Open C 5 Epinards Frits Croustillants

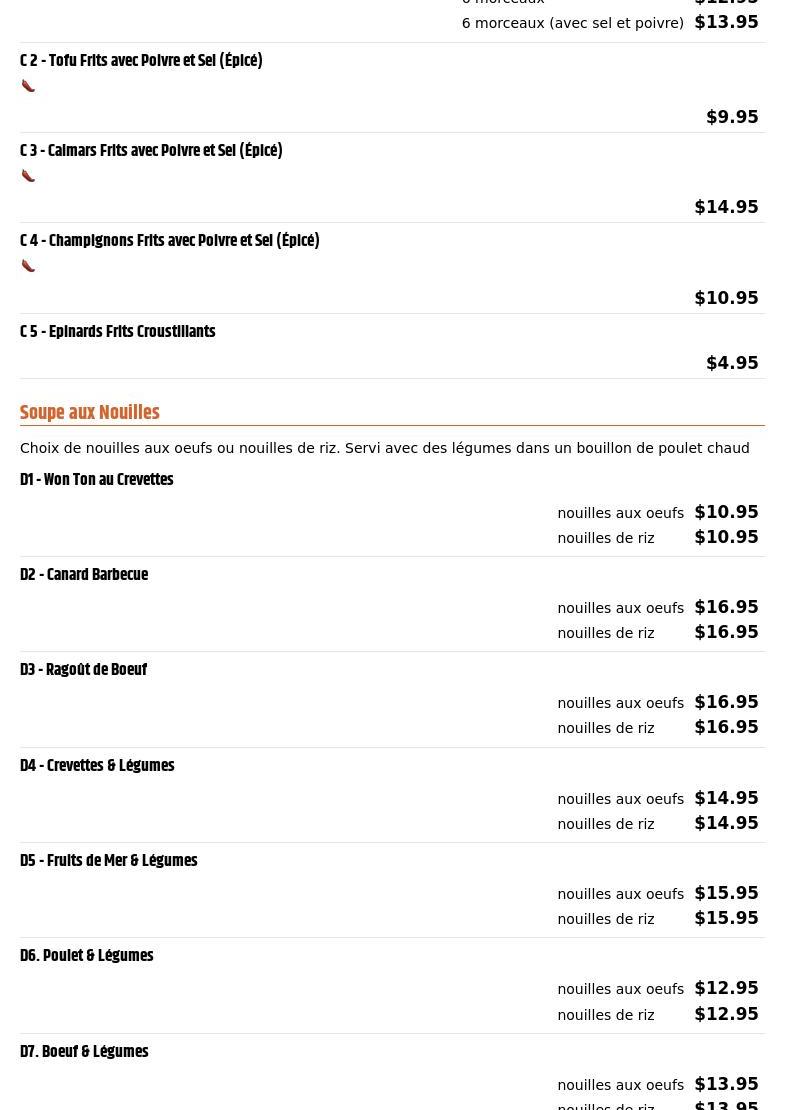point(117,332)
